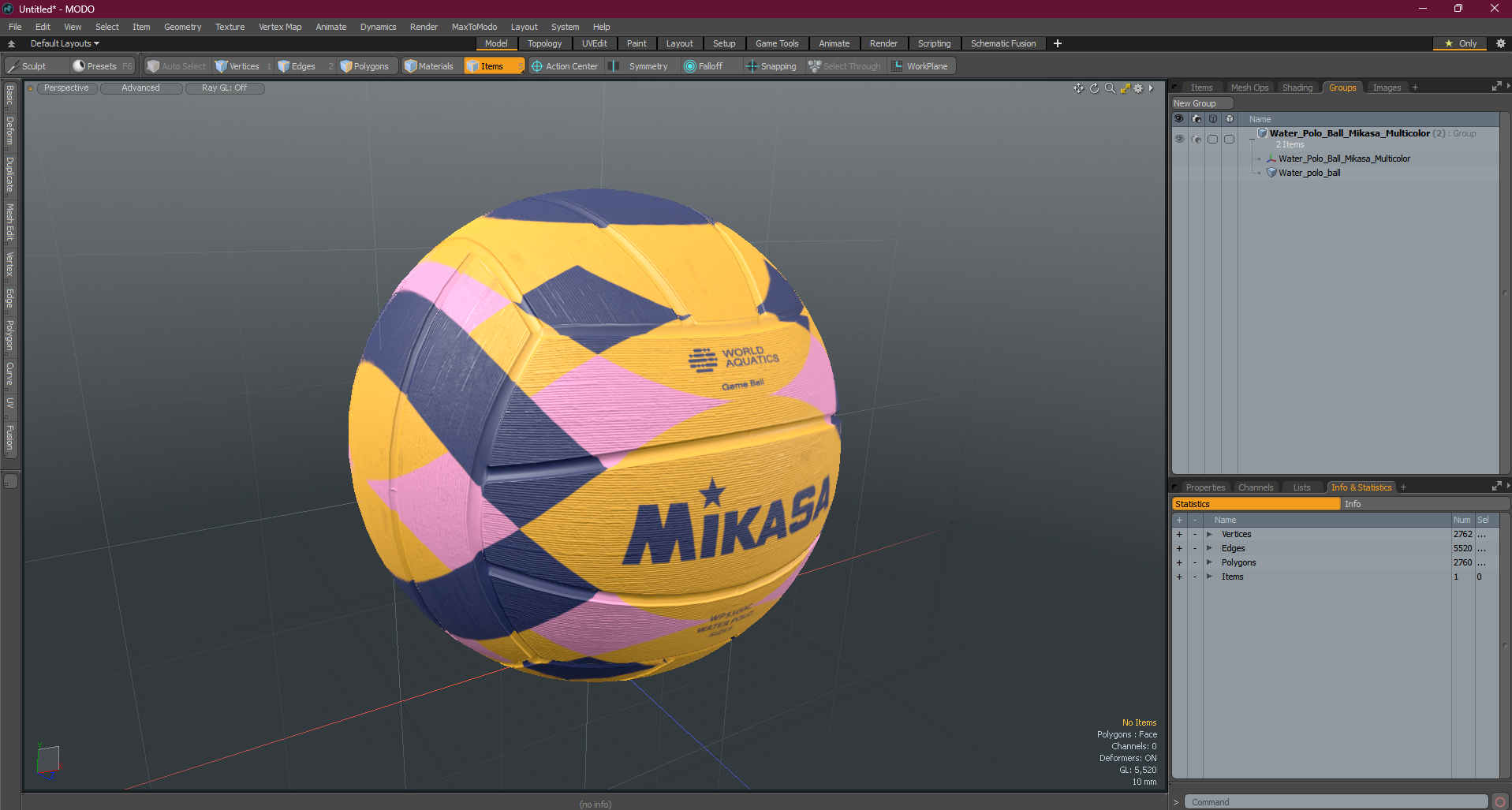Click the viewport maximize arrows icon
The width and height of the screenshot is (1512, 810).
tap(1126, 88)
